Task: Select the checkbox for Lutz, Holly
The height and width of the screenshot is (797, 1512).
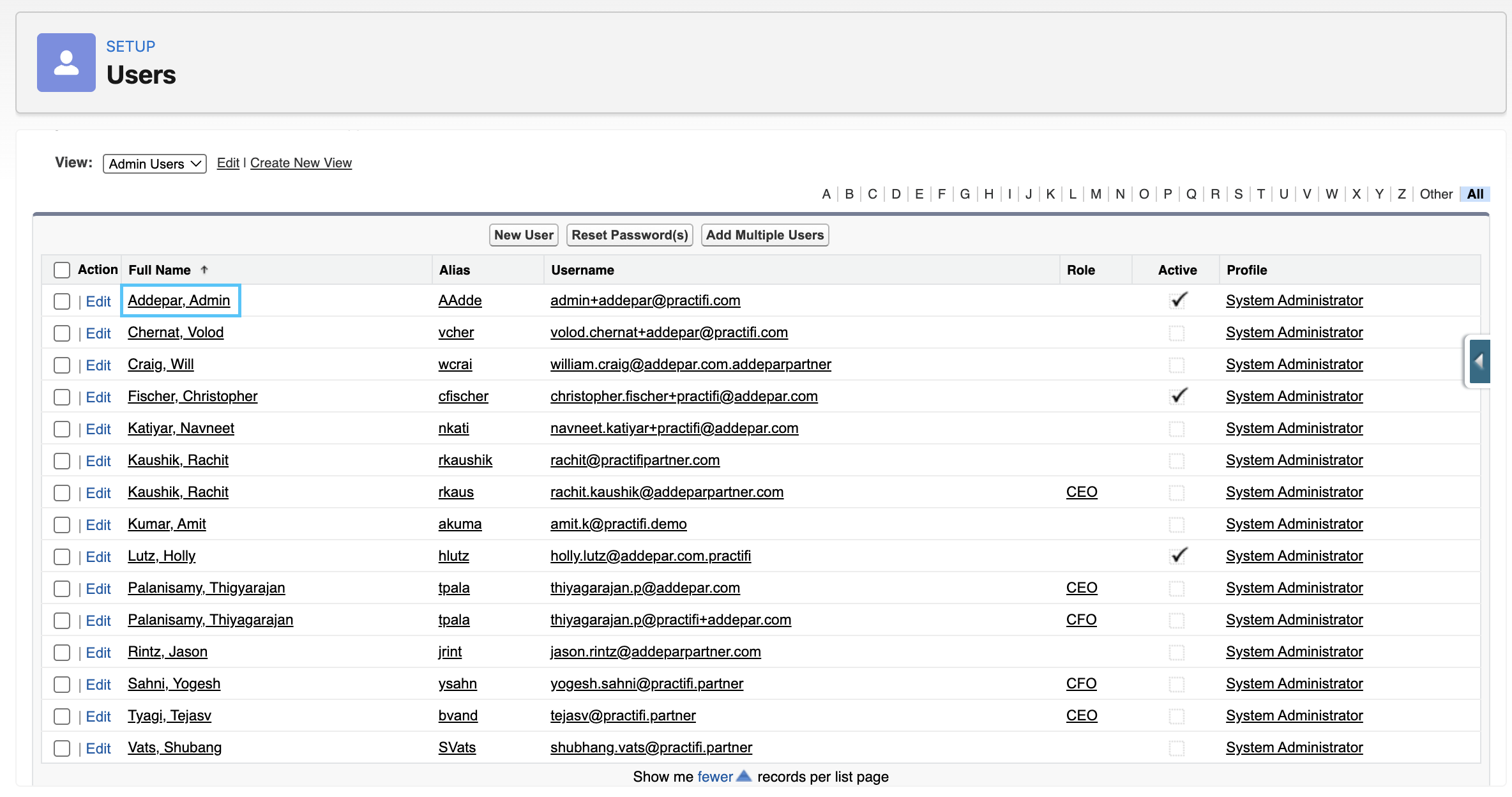Action: 62,557
